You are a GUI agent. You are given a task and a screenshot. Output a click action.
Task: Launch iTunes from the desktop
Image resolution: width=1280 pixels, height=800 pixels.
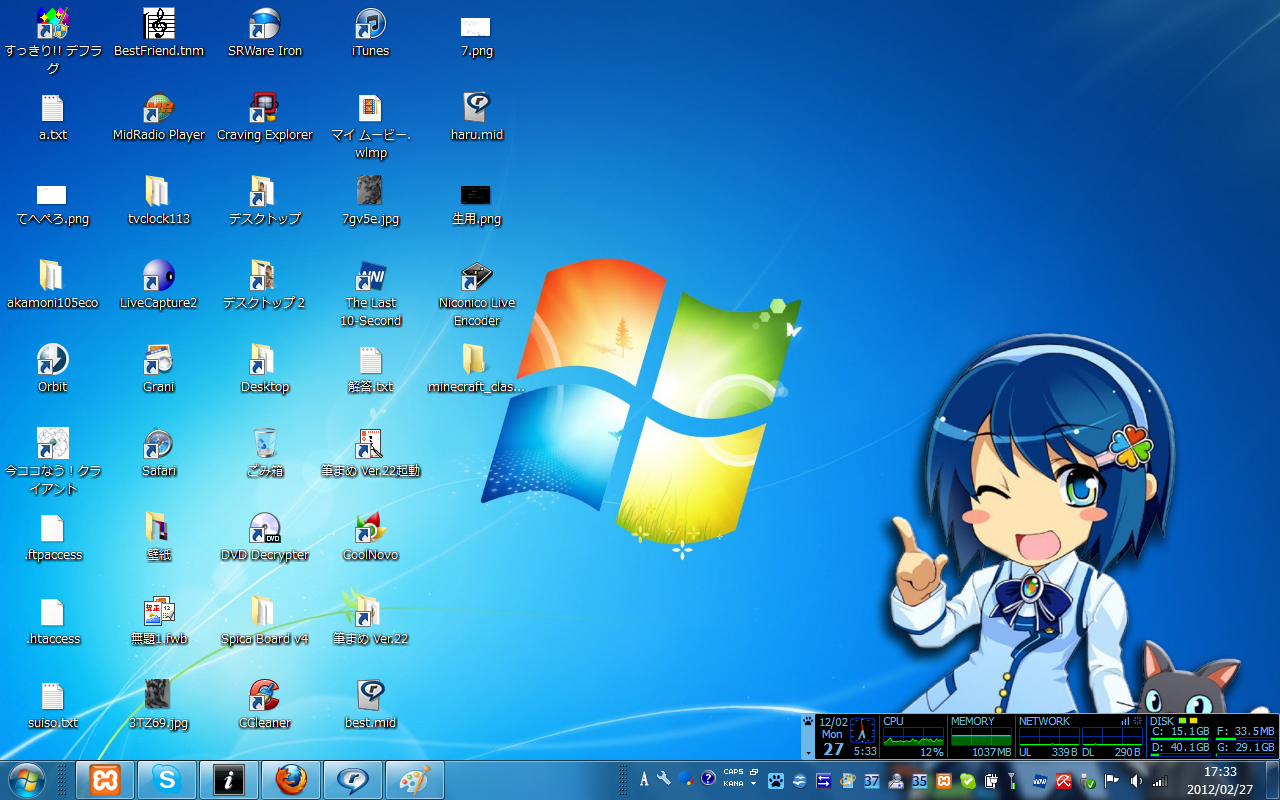[x=370, y=24]
